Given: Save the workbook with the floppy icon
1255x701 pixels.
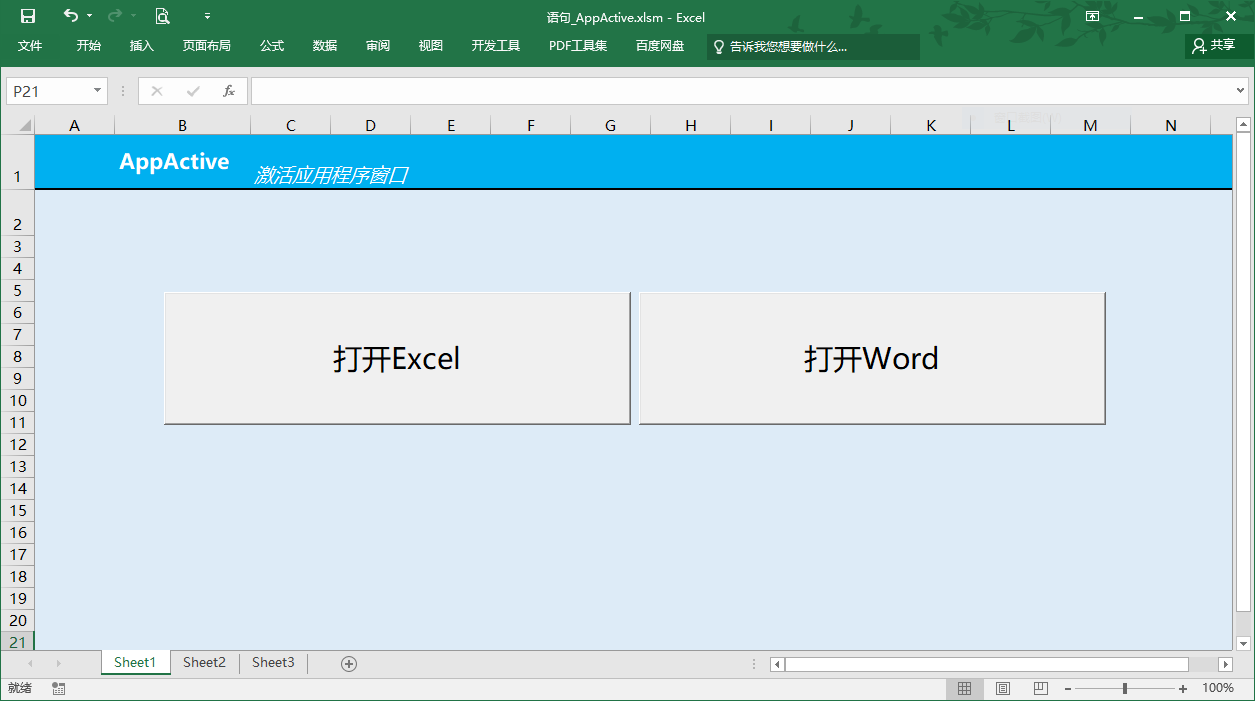Looking at the screenshot, I should point(28,16).
